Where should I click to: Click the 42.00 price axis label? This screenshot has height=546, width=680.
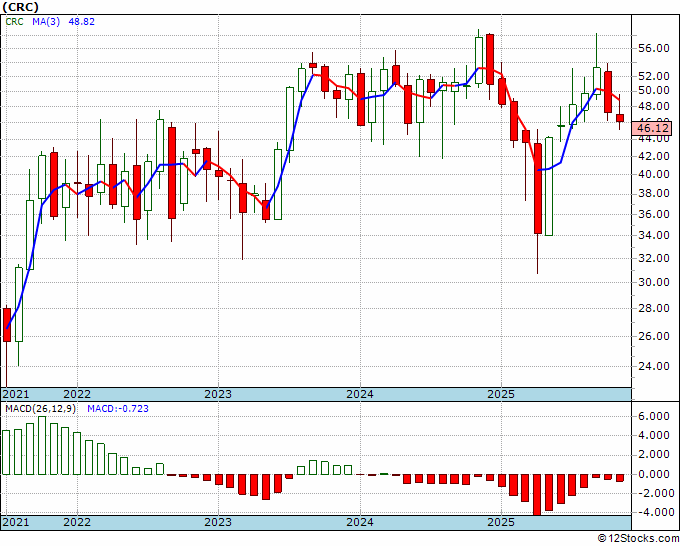pyautogui.click(x=654, y=156)
